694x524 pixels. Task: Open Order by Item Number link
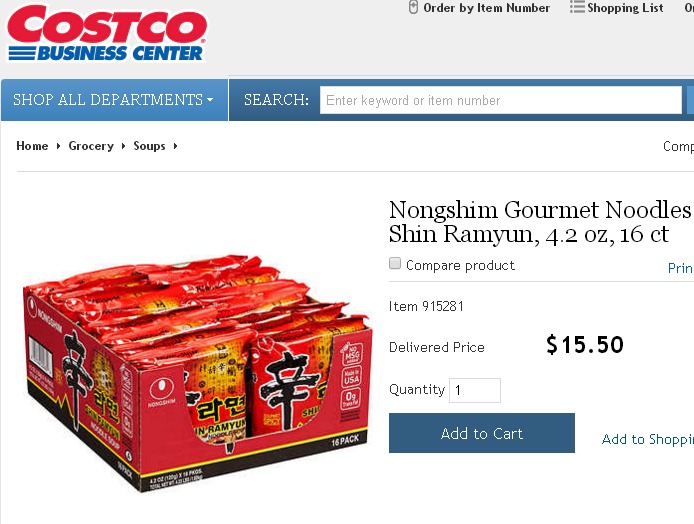point(486,8)
